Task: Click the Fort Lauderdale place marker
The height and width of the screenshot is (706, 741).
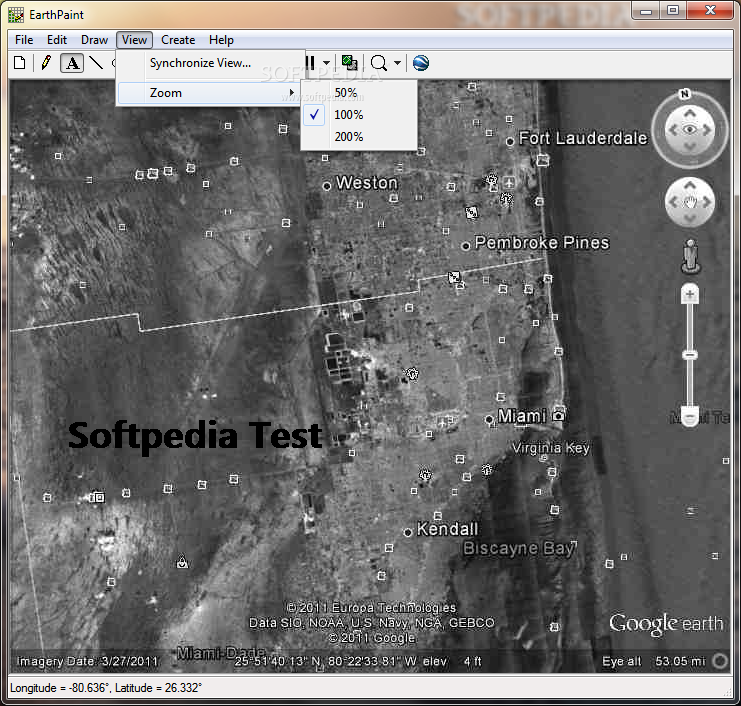Action: [510, 141]
